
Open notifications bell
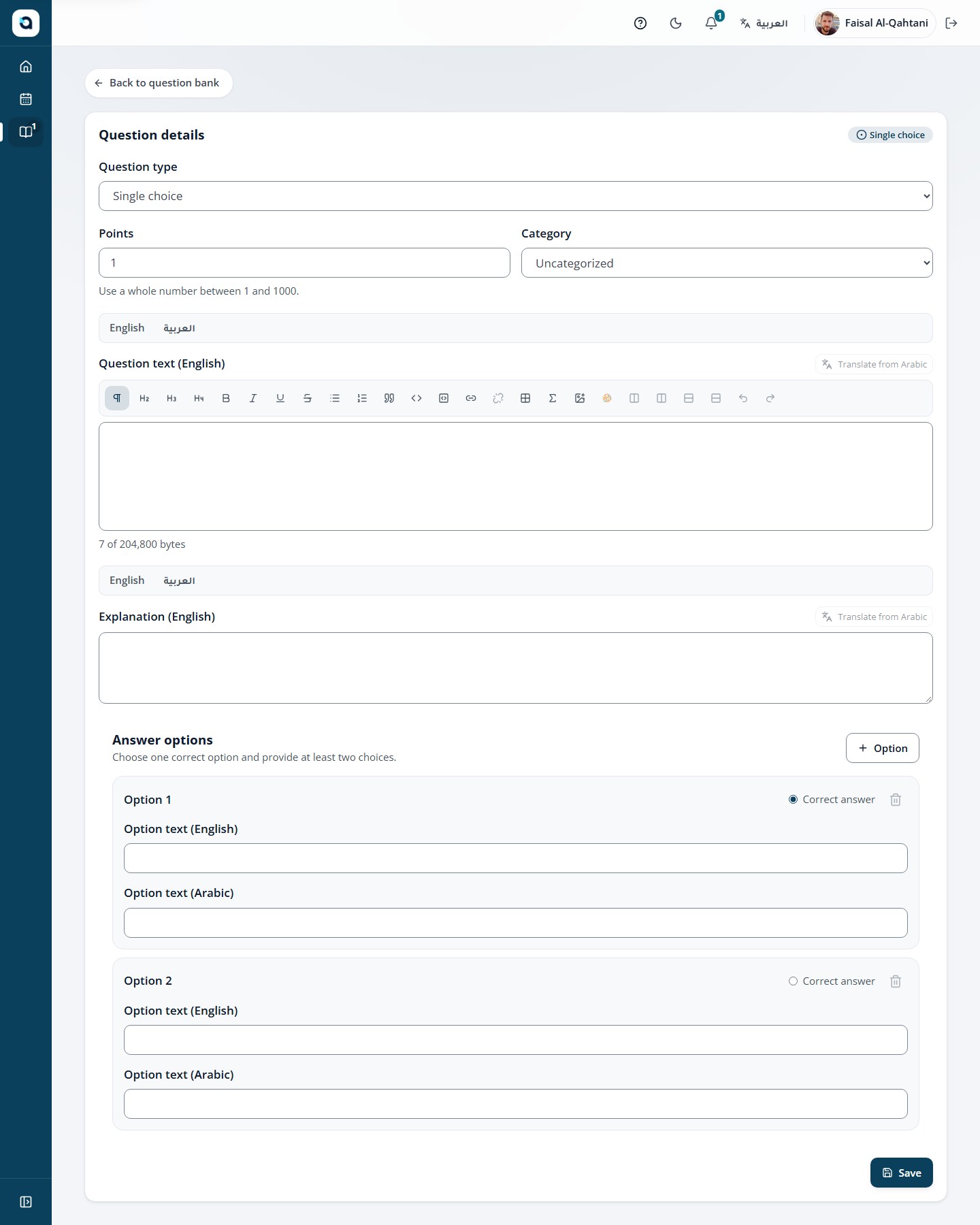pos(711,23)
